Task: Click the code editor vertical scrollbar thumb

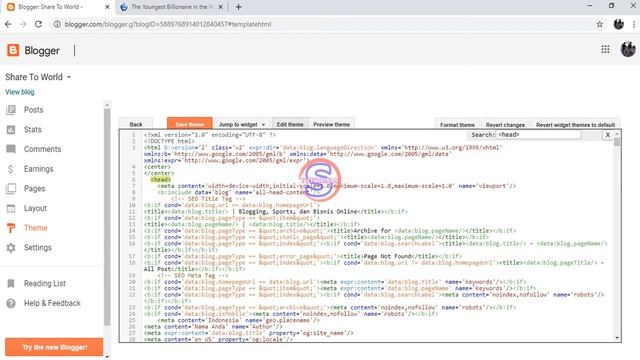Action: 617,142
